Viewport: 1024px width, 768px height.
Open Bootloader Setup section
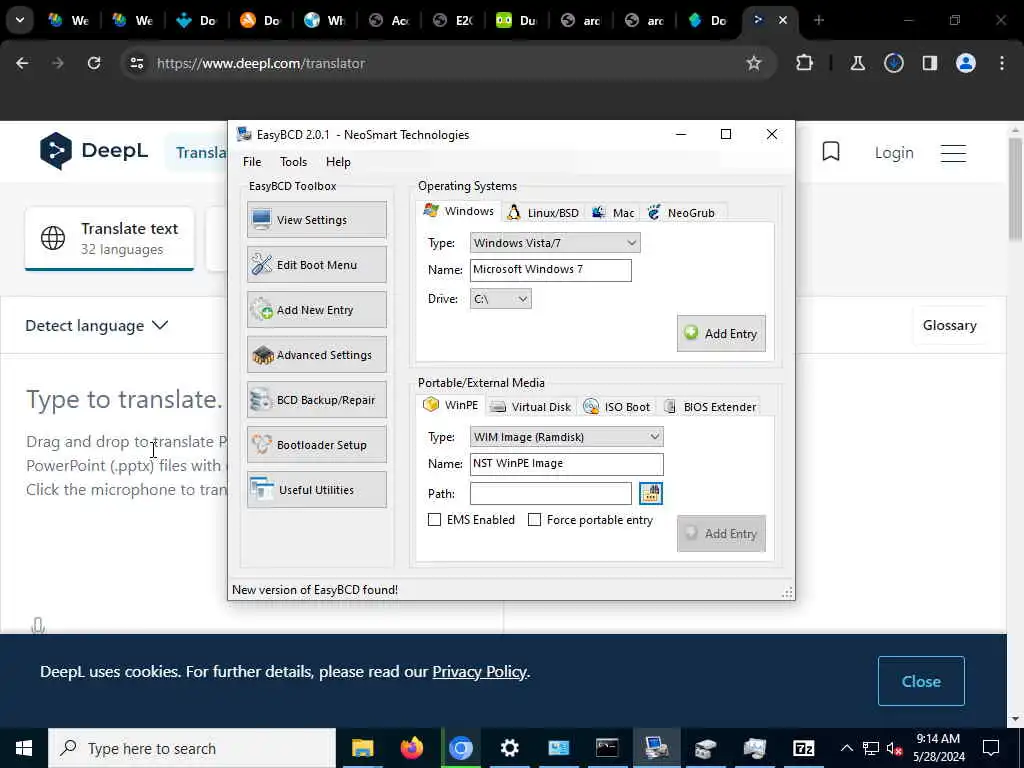pyautogui.click(x=317, y=445)
